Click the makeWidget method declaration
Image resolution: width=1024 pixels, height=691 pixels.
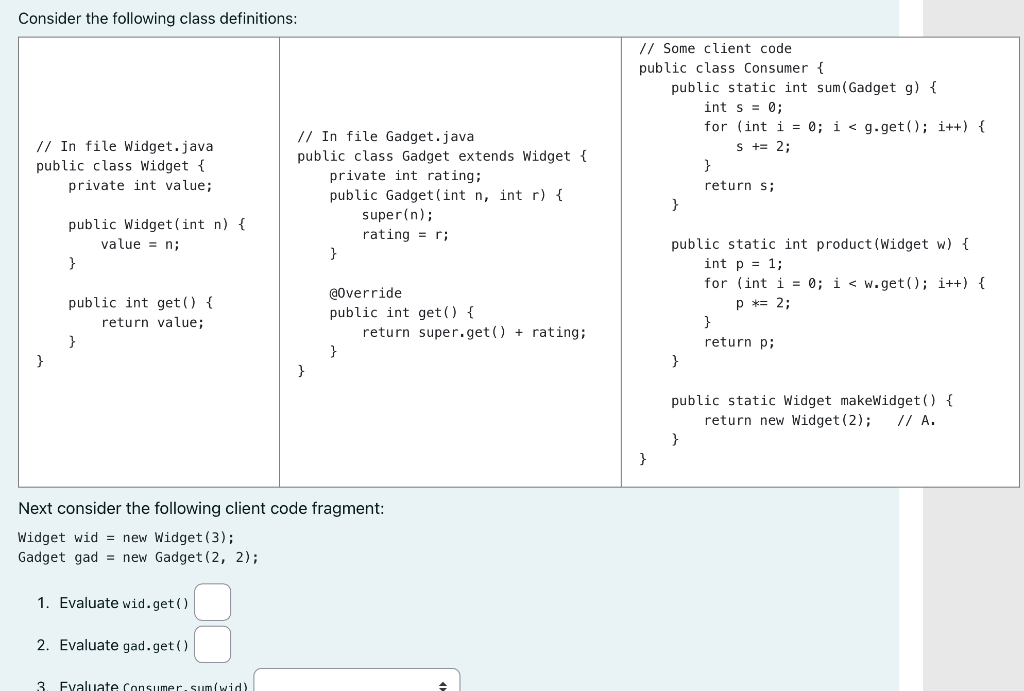click(810, 400)
